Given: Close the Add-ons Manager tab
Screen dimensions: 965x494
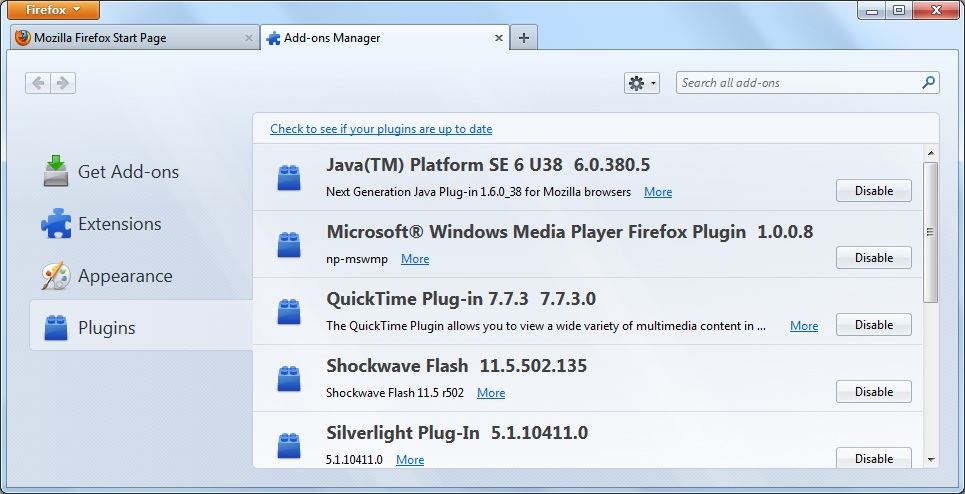Looking at the screenshot, I should pyautogui.click(x=499, y=38).
